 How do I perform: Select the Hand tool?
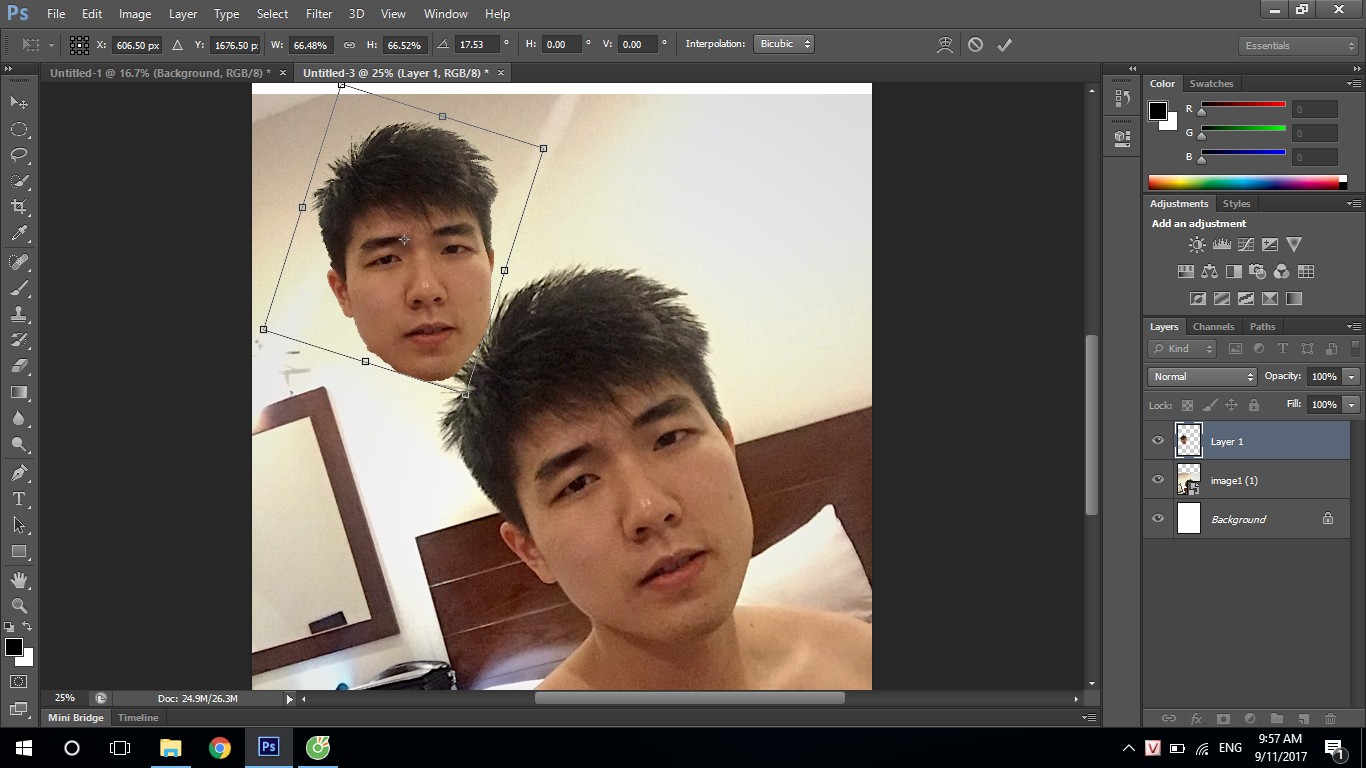pyautogui.click(x=19, y=580)
